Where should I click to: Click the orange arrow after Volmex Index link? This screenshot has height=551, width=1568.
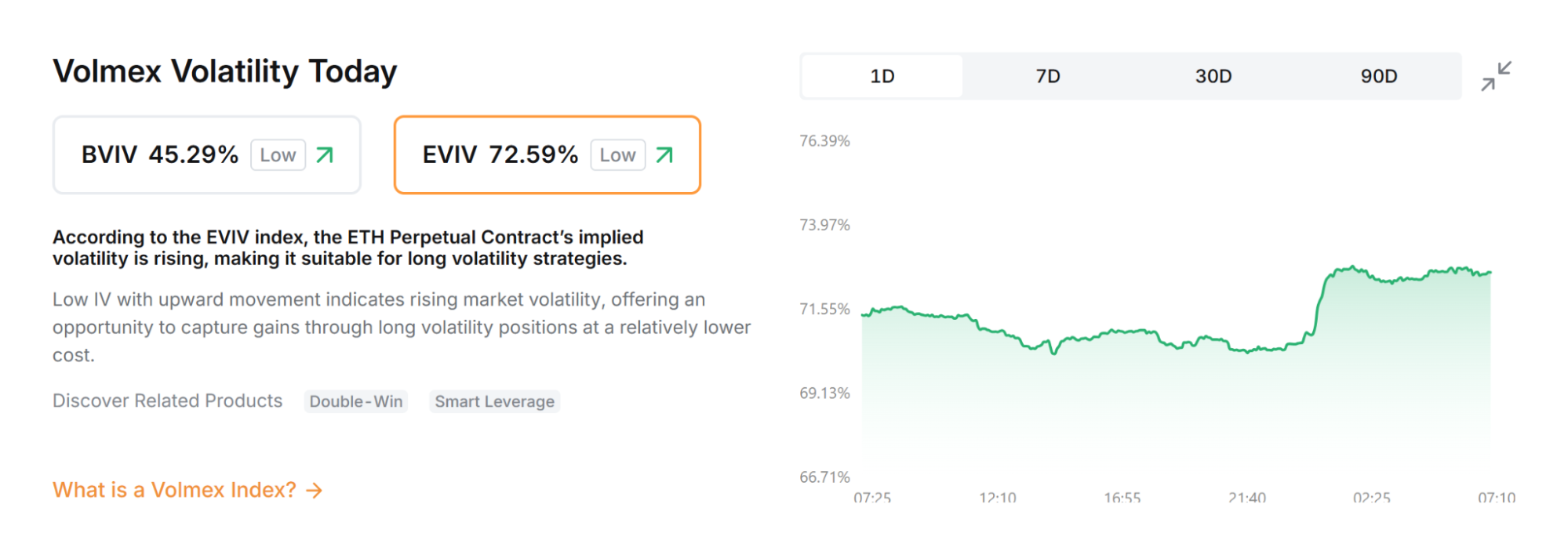315,491
